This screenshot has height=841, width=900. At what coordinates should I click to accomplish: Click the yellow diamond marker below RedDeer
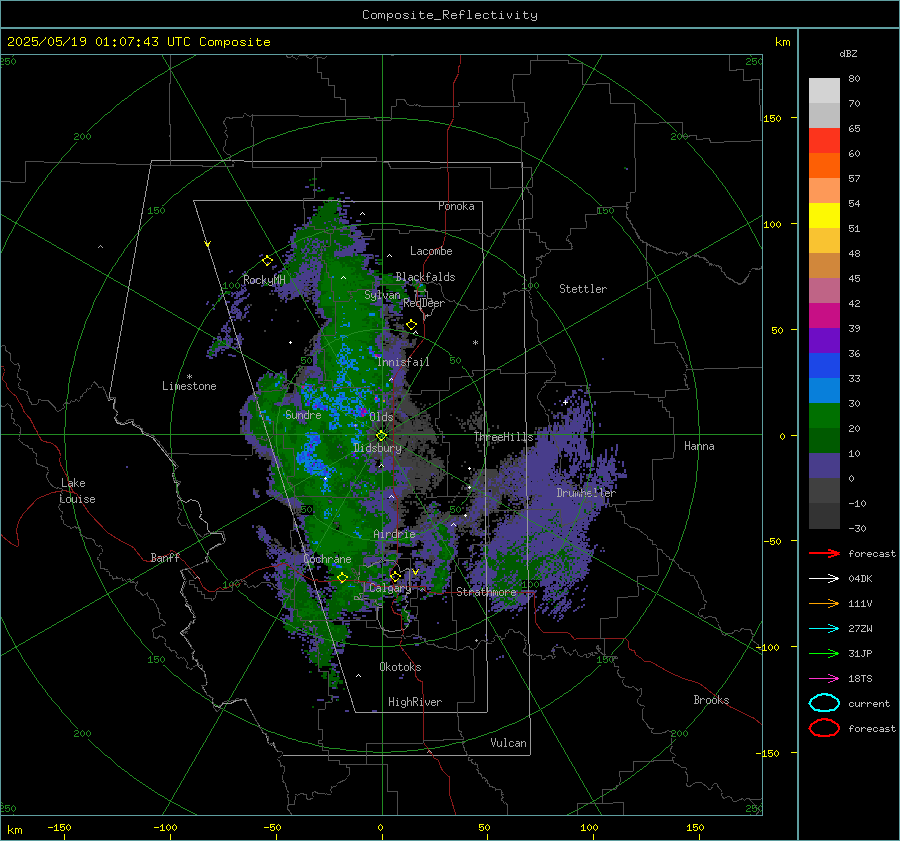point(412,325)
